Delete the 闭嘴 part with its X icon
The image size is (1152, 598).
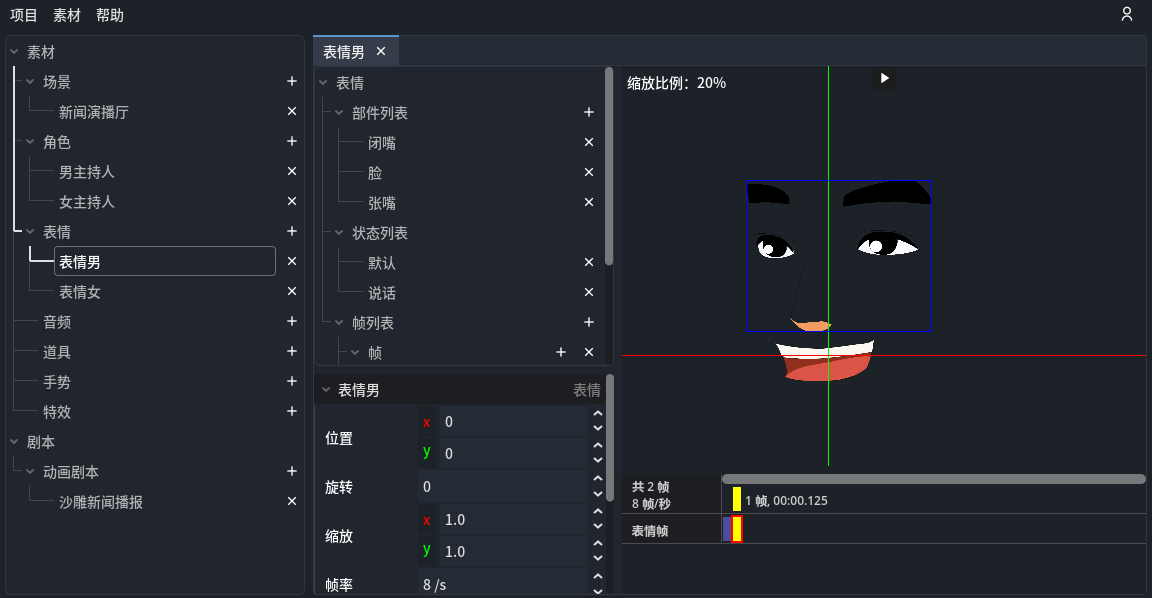click(x=589, y=142)
